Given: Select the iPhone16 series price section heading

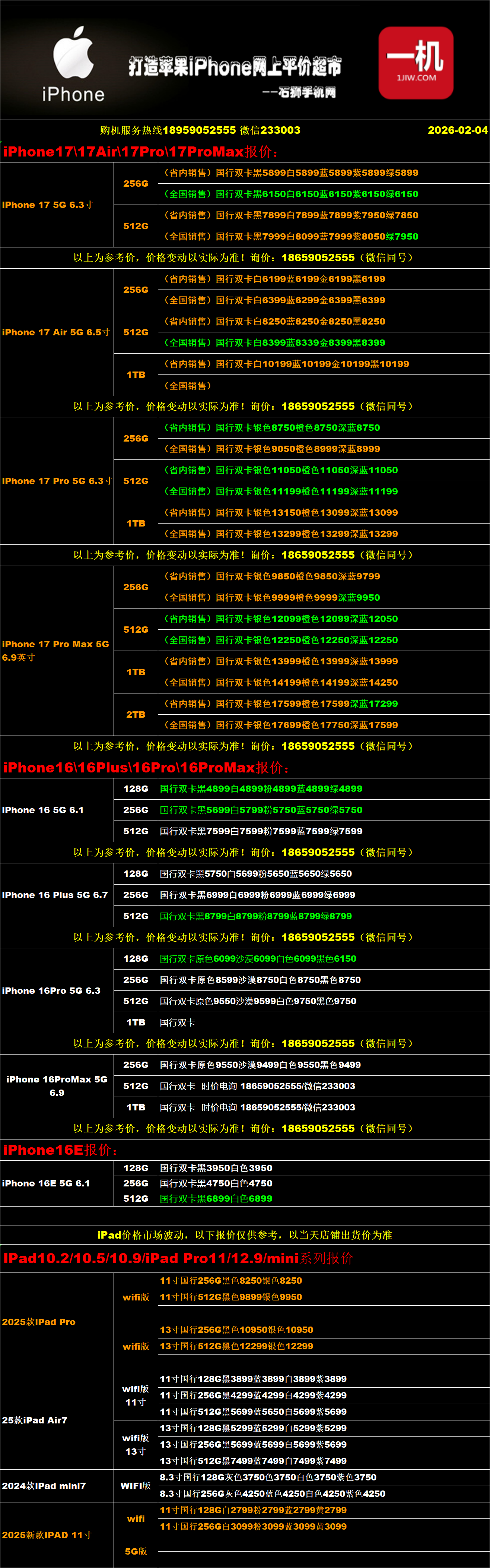Looking at the screenshot, I should tap(146, 768).
